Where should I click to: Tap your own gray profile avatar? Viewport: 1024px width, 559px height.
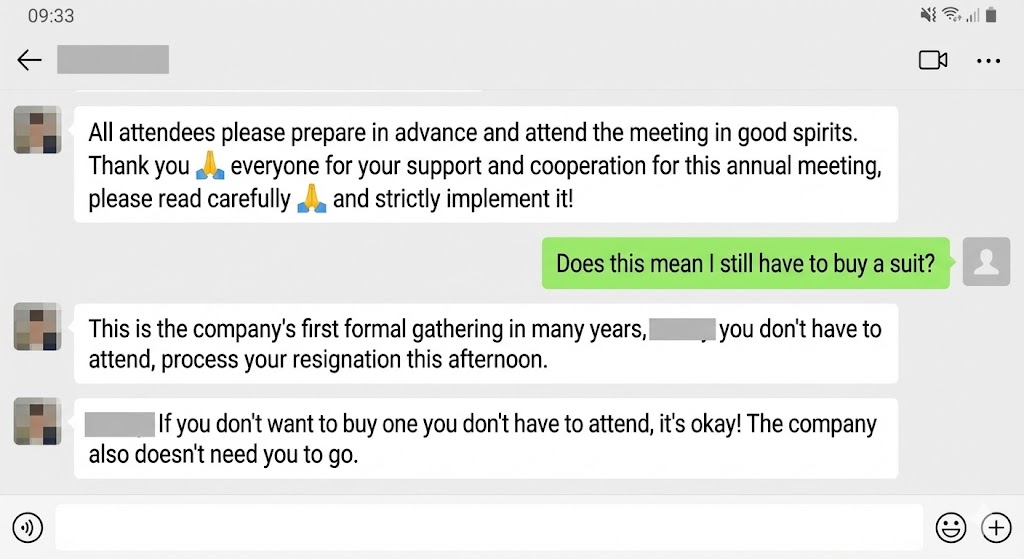[986, 263]
